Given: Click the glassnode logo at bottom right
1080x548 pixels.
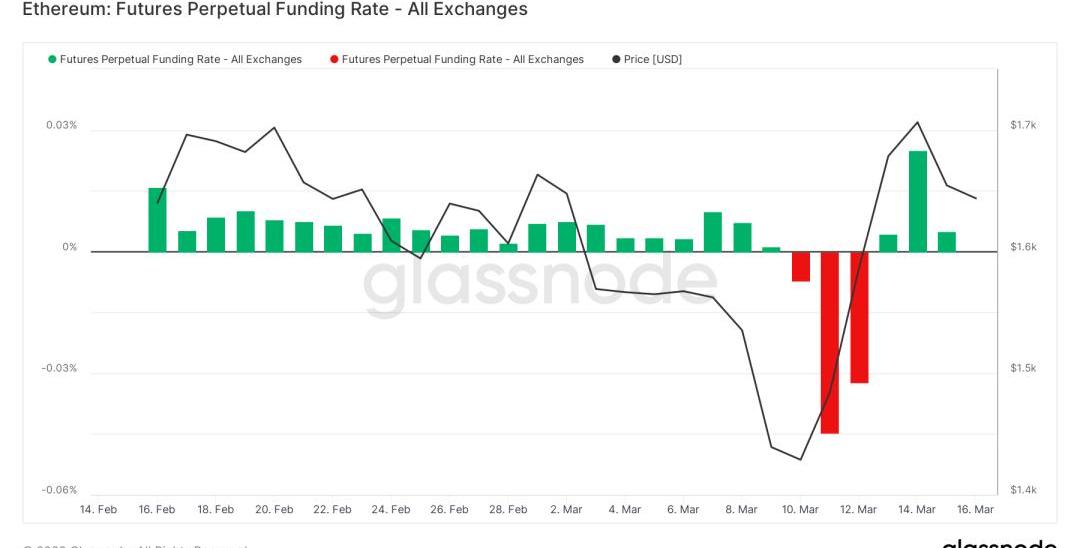Looking at the screenshot, I should click(x=998, y=542).
